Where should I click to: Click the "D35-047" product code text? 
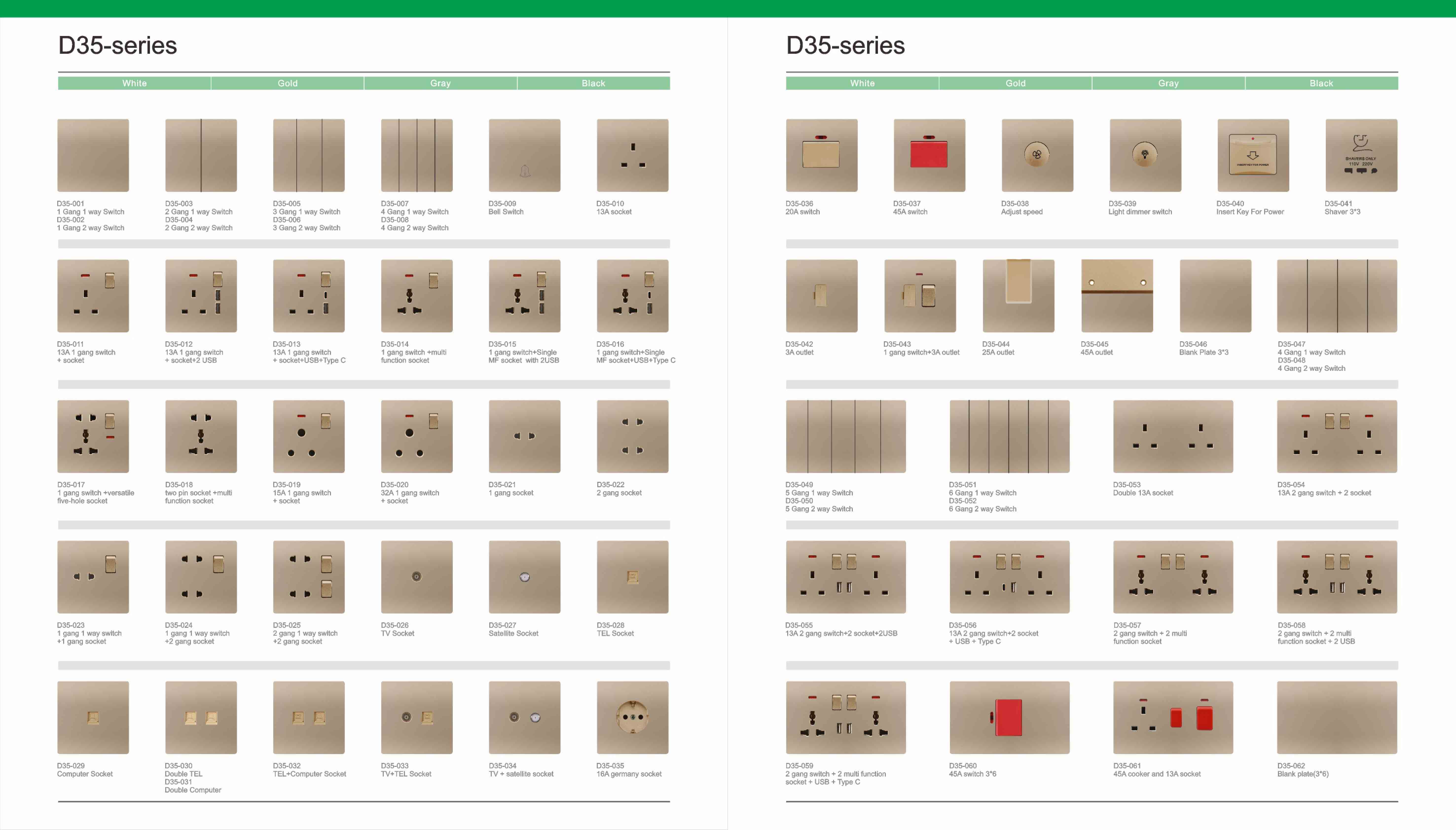point(1291,344)
